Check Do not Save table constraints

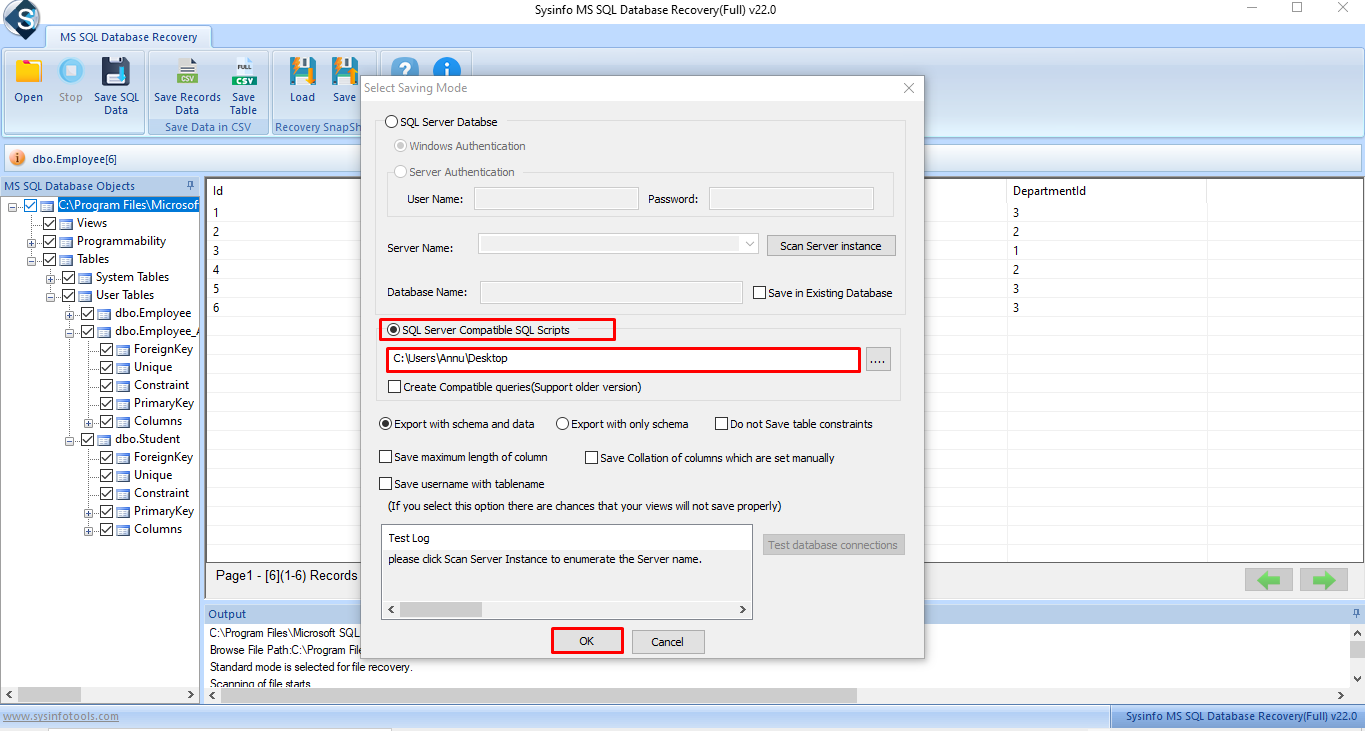pos(721,424)
